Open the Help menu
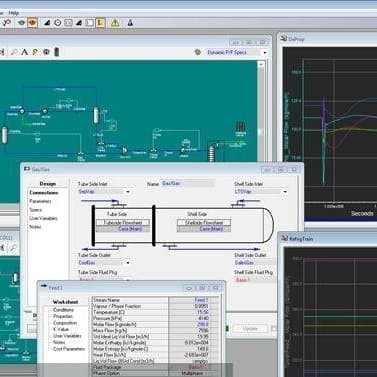 click(x=14, y=13)
